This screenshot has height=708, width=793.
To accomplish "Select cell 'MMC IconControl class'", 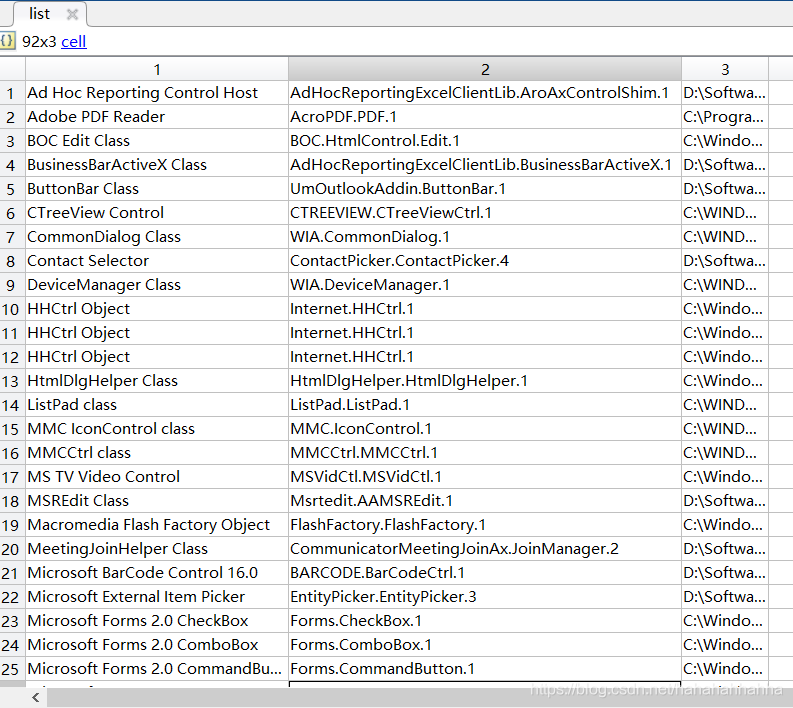I will point(157,429).
